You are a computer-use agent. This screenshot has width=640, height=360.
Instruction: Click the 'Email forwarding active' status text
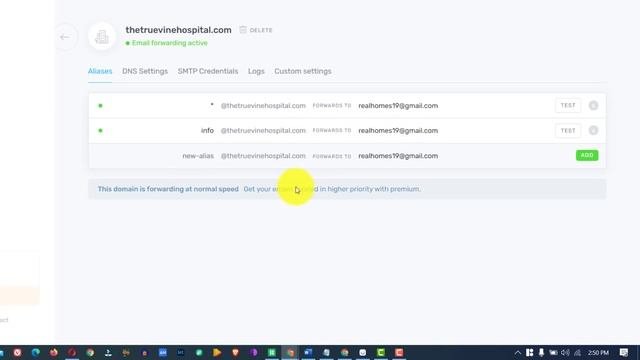[169, 43]
